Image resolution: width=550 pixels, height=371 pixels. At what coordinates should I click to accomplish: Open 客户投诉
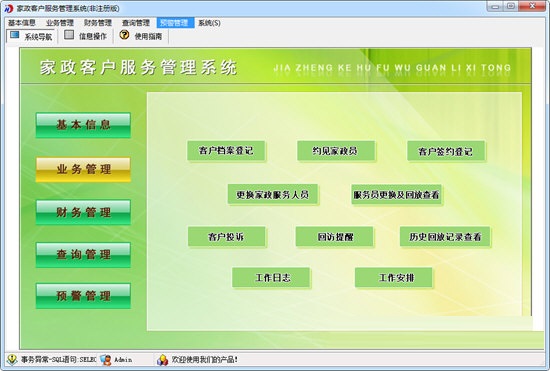click(227, 237)
